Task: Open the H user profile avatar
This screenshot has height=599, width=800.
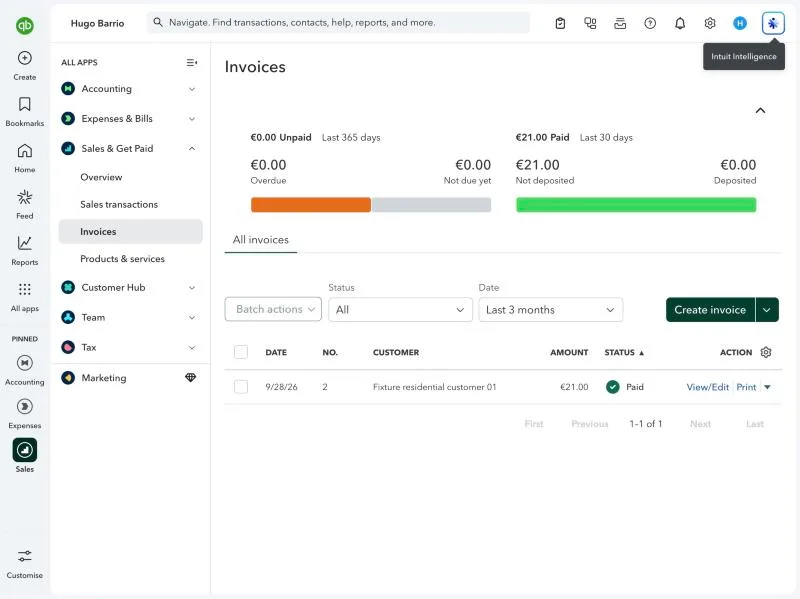Action: coord(740,23)
